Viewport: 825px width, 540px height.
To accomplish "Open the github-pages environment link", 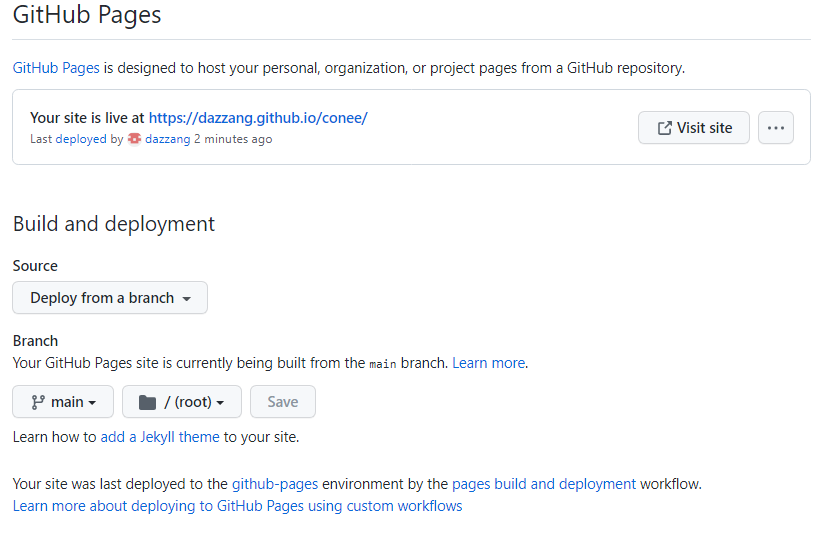I will tap(275, 484).
